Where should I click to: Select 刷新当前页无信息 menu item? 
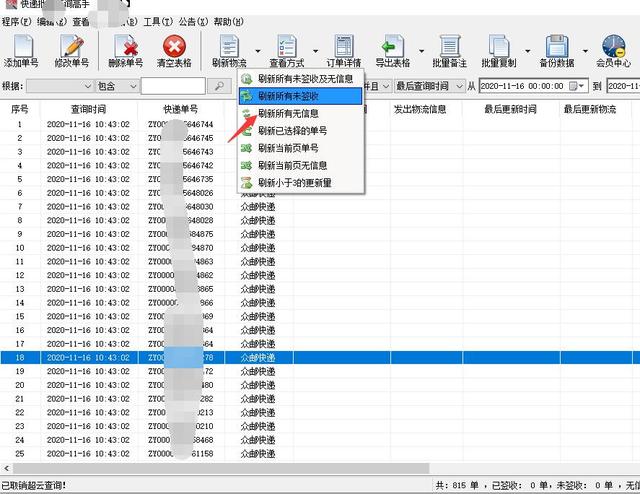tap(300, 165)
